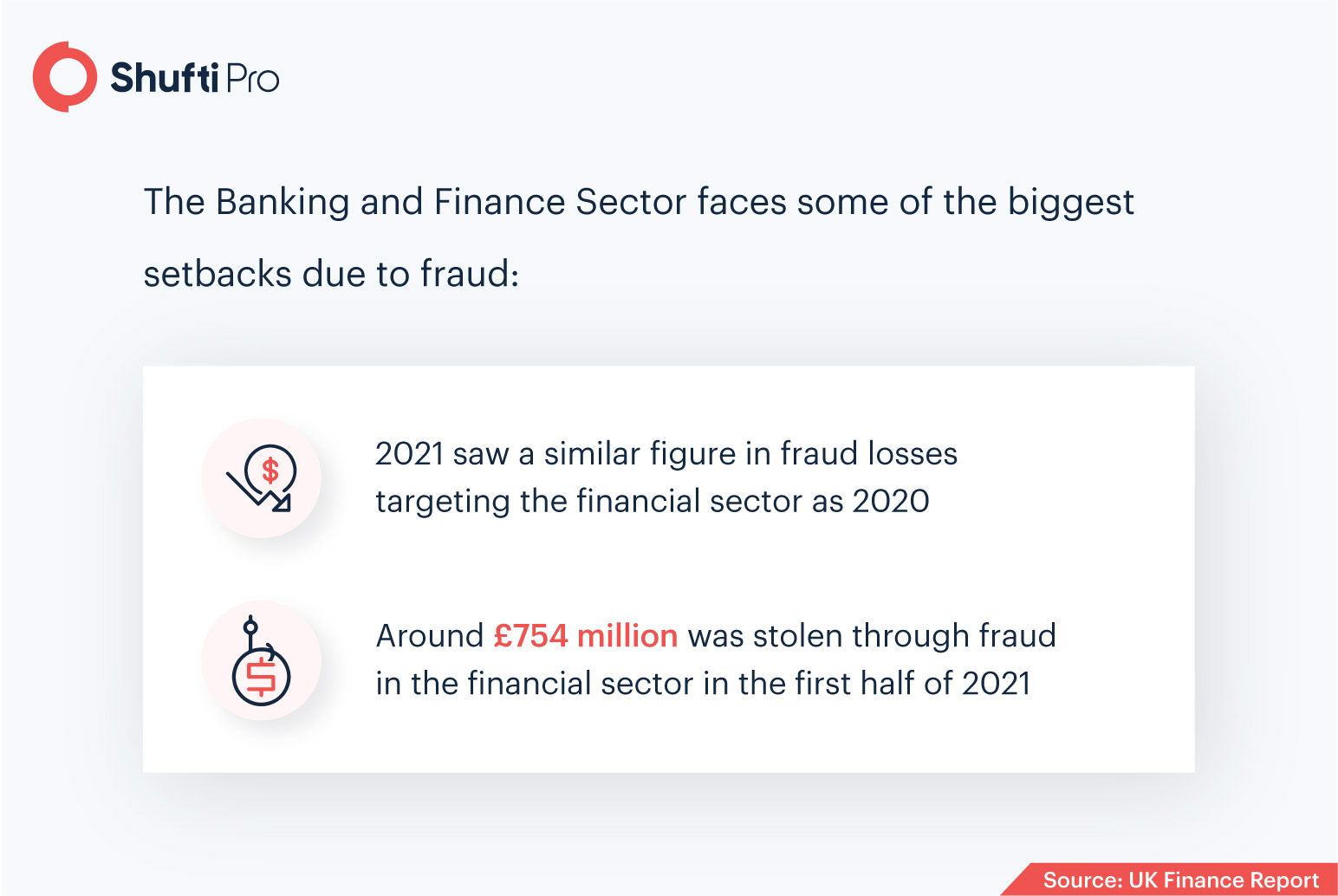The height and width of the screenshot is (896, 1338).
Task: Click the word 'Around' before £754 million
Action: [430, 636]
